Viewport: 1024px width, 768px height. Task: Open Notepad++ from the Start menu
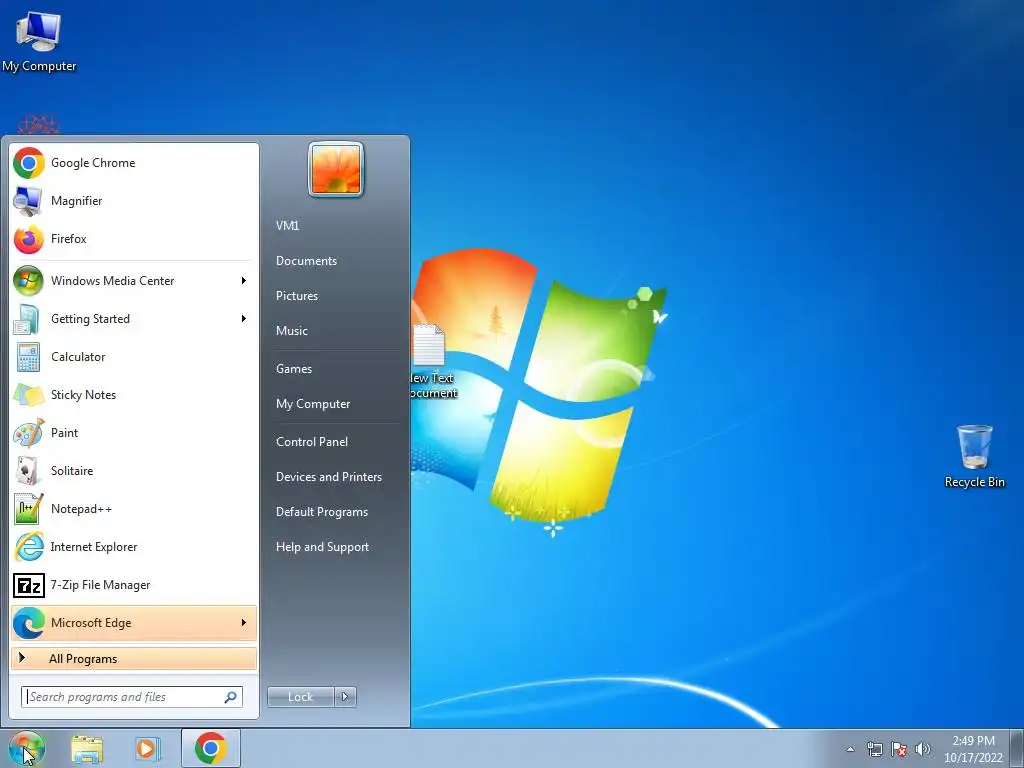pos(134,509)
